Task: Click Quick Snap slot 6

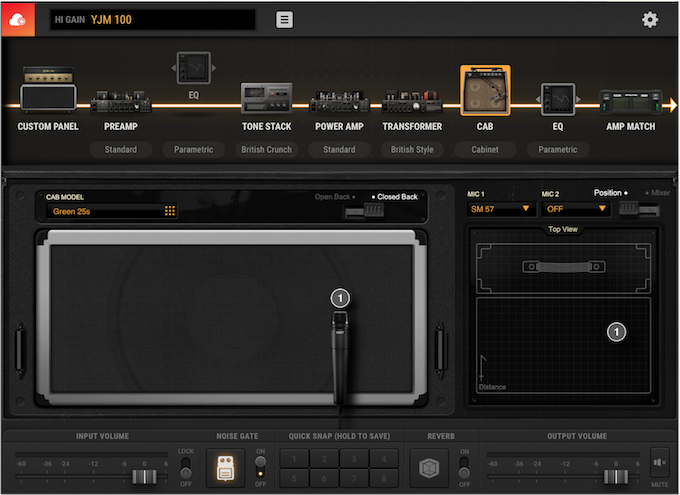Action: 324,478
